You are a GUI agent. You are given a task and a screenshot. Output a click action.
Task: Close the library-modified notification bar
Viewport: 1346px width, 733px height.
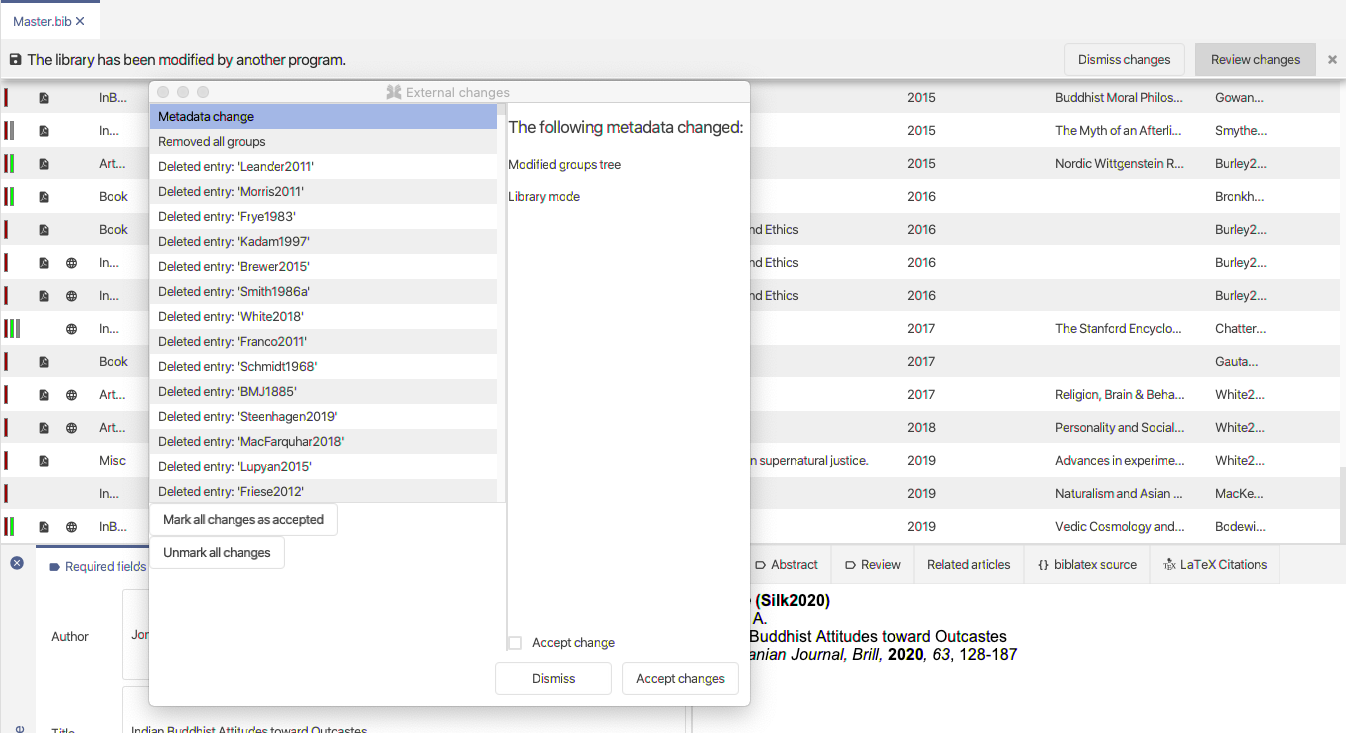coord(1332,60)
